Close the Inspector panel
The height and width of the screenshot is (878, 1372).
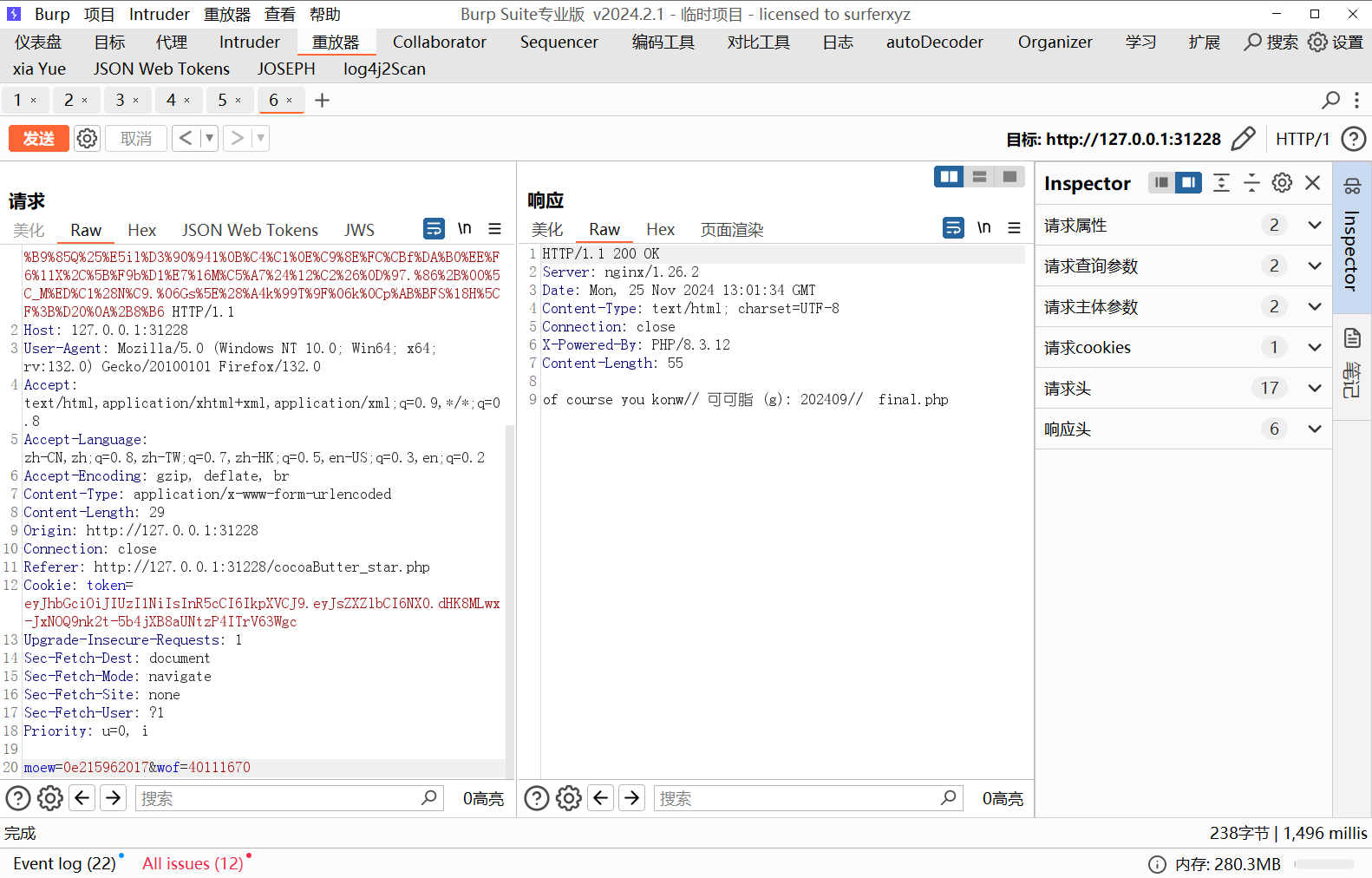coord(1312,182)
